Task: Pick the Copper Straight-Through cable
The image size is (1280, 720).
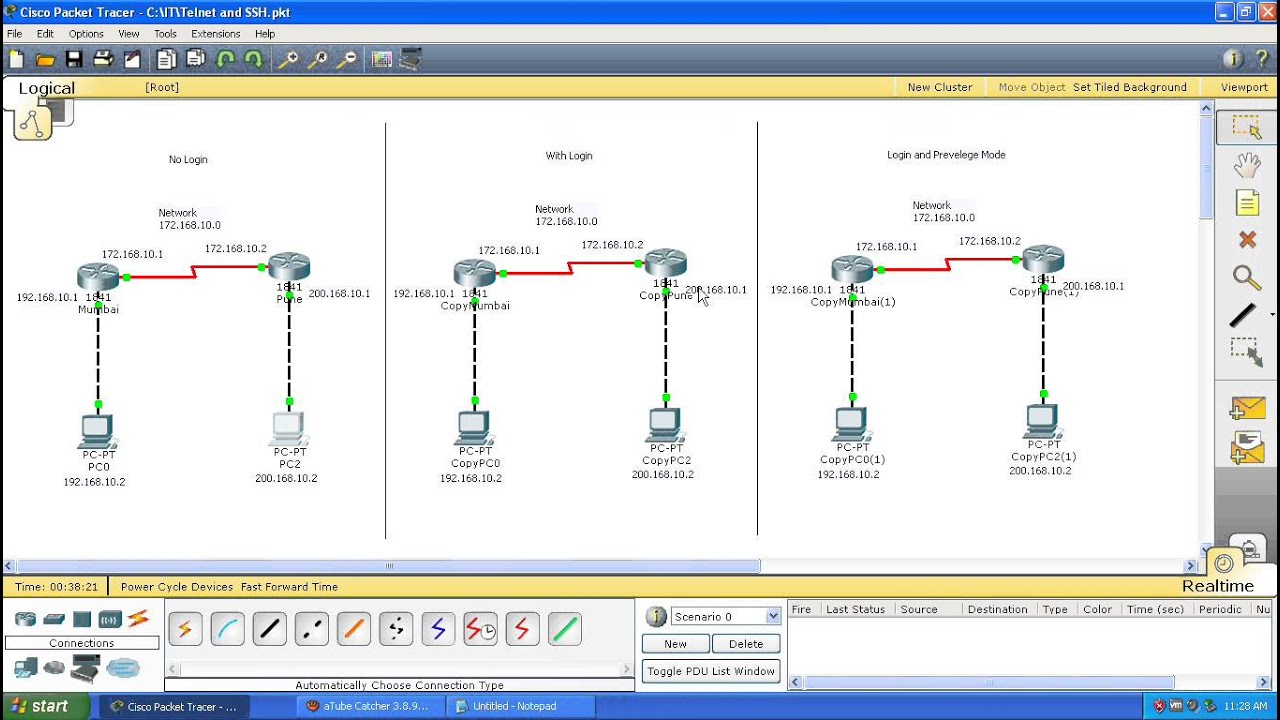Action: click(269, 629)
